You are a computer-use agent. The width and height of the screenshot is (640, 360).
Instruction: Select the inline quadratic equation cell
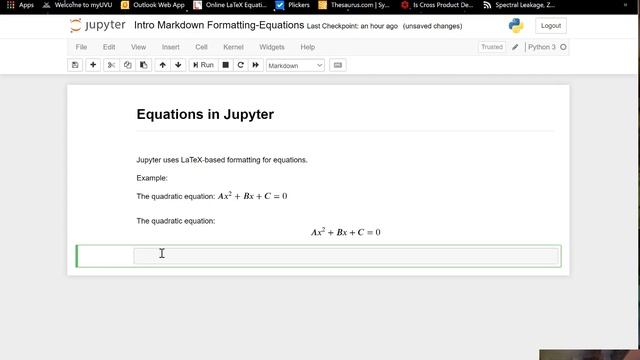(212, 196)
